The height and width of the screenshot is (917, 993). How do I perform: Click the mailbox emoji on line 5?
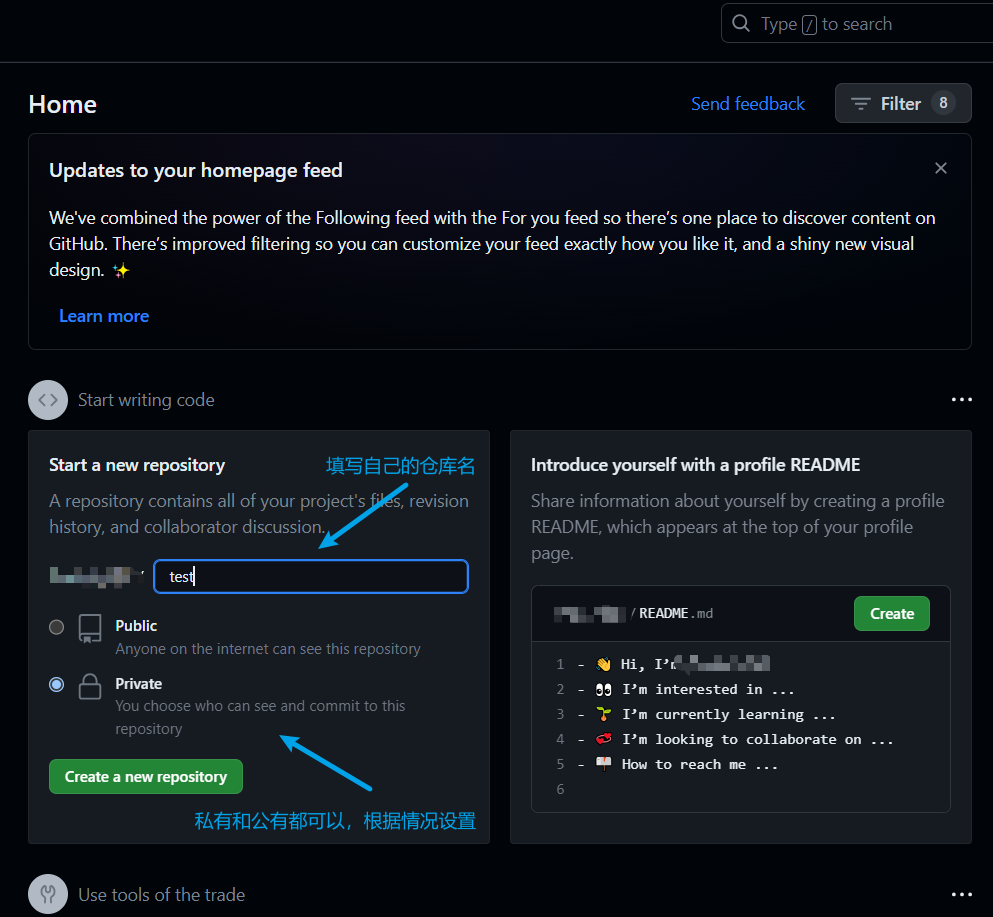pos(604,764)
